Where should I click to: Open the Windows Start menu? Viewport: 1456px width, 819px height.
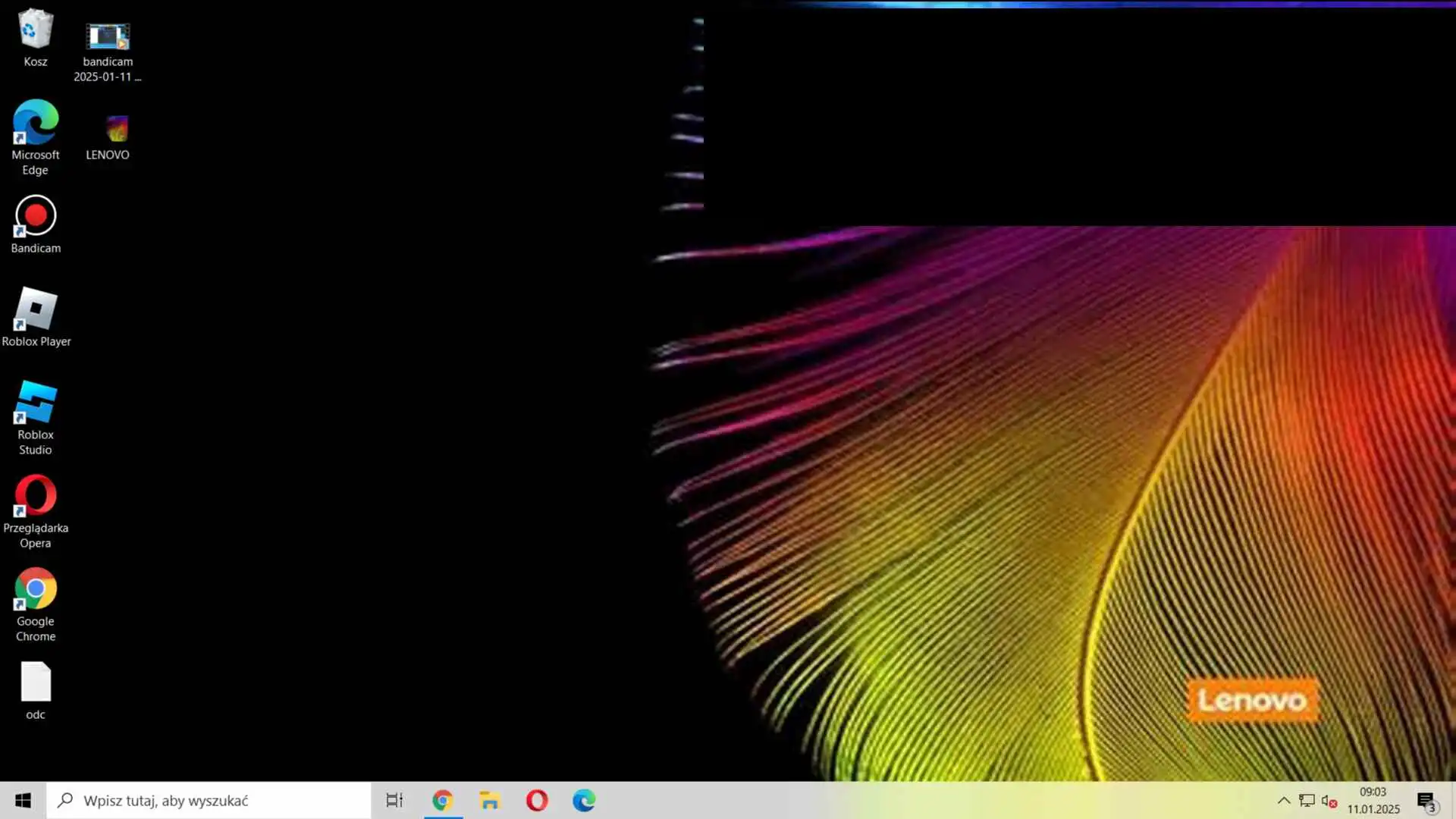[x=23, y=800]
